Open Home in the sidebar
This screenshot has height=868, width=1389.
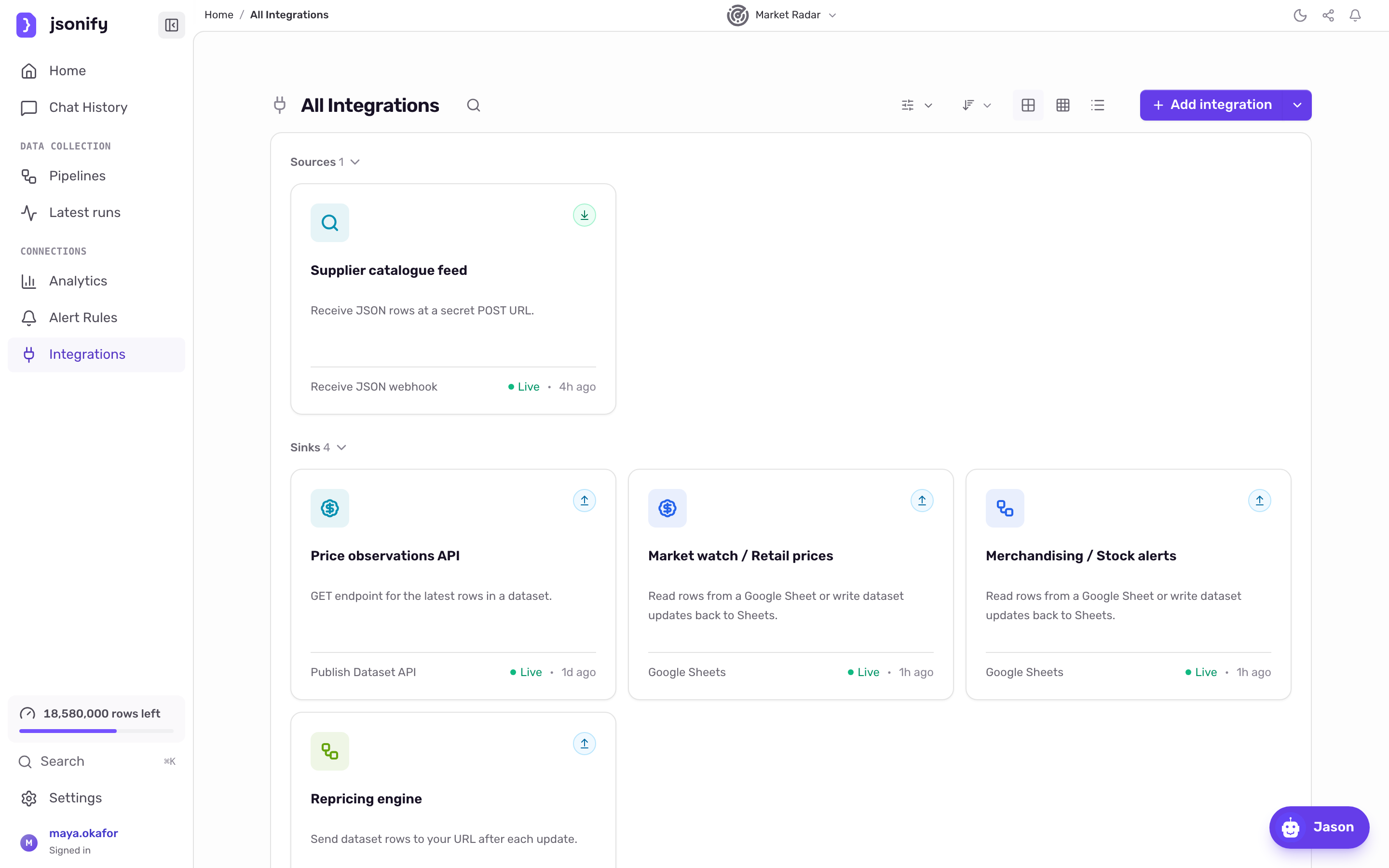pyautogui.click(x=96, y=70)
